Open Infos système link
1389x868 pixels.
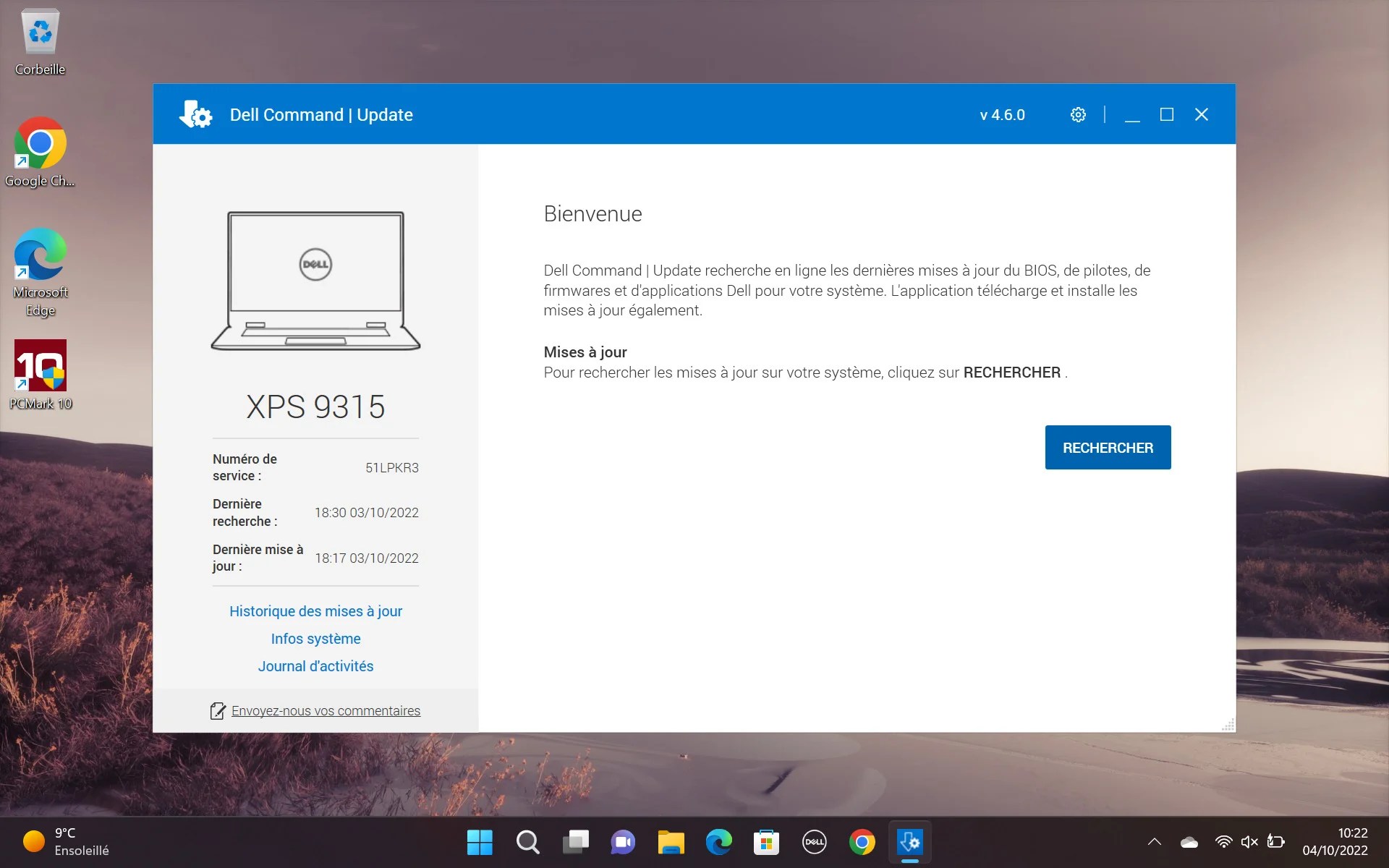[315, 639]
